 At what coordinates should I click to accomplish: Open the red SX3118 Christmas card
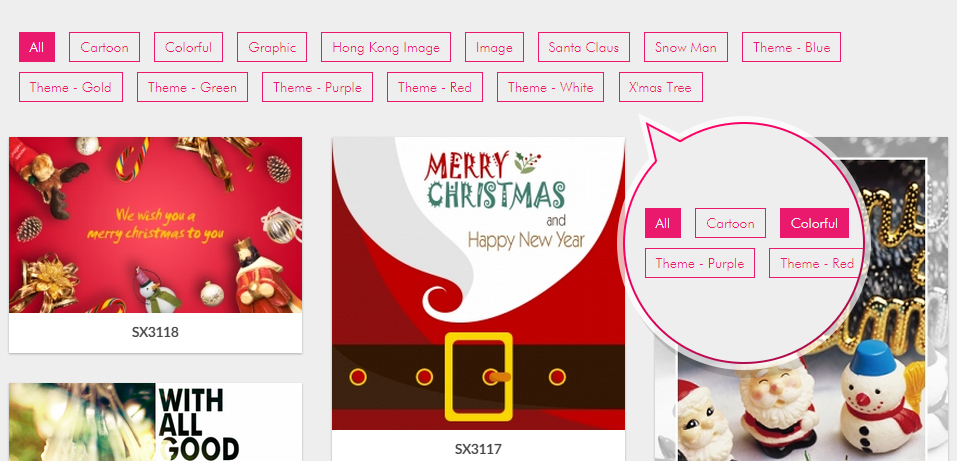[x=155, y=225]
